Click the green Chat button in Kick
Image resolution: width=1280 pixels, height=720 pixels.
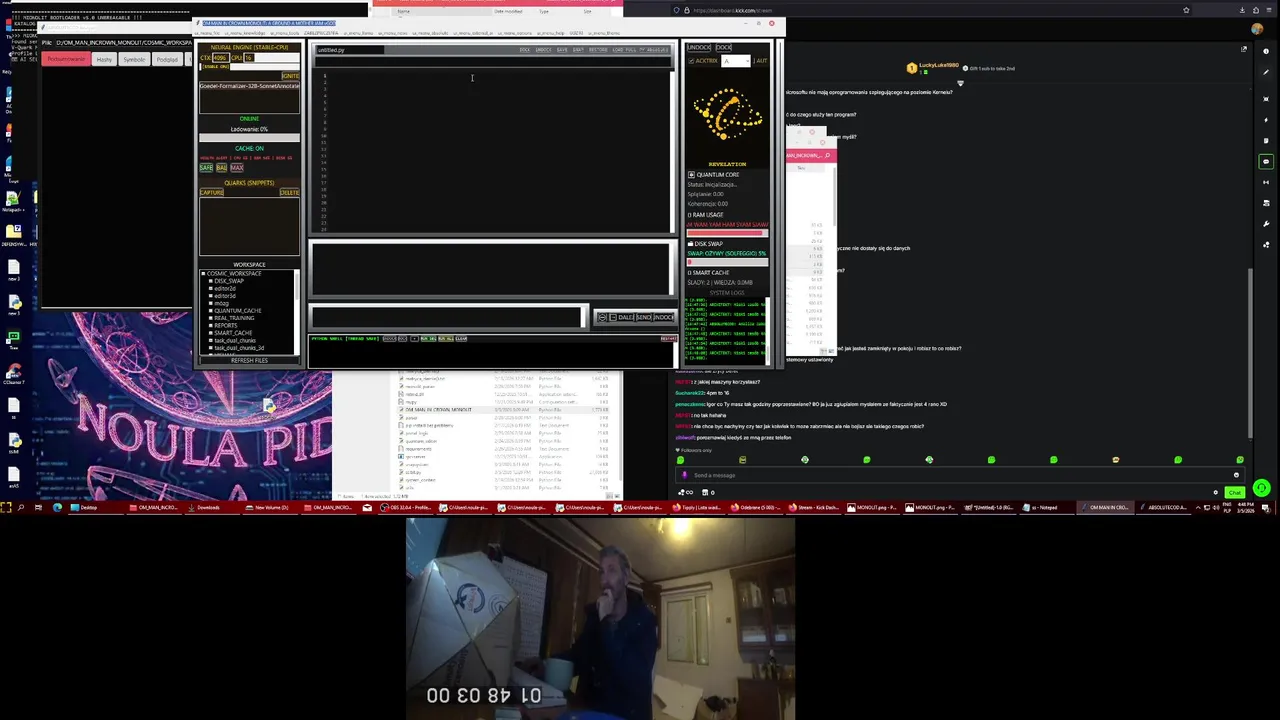click(1235, 492)
